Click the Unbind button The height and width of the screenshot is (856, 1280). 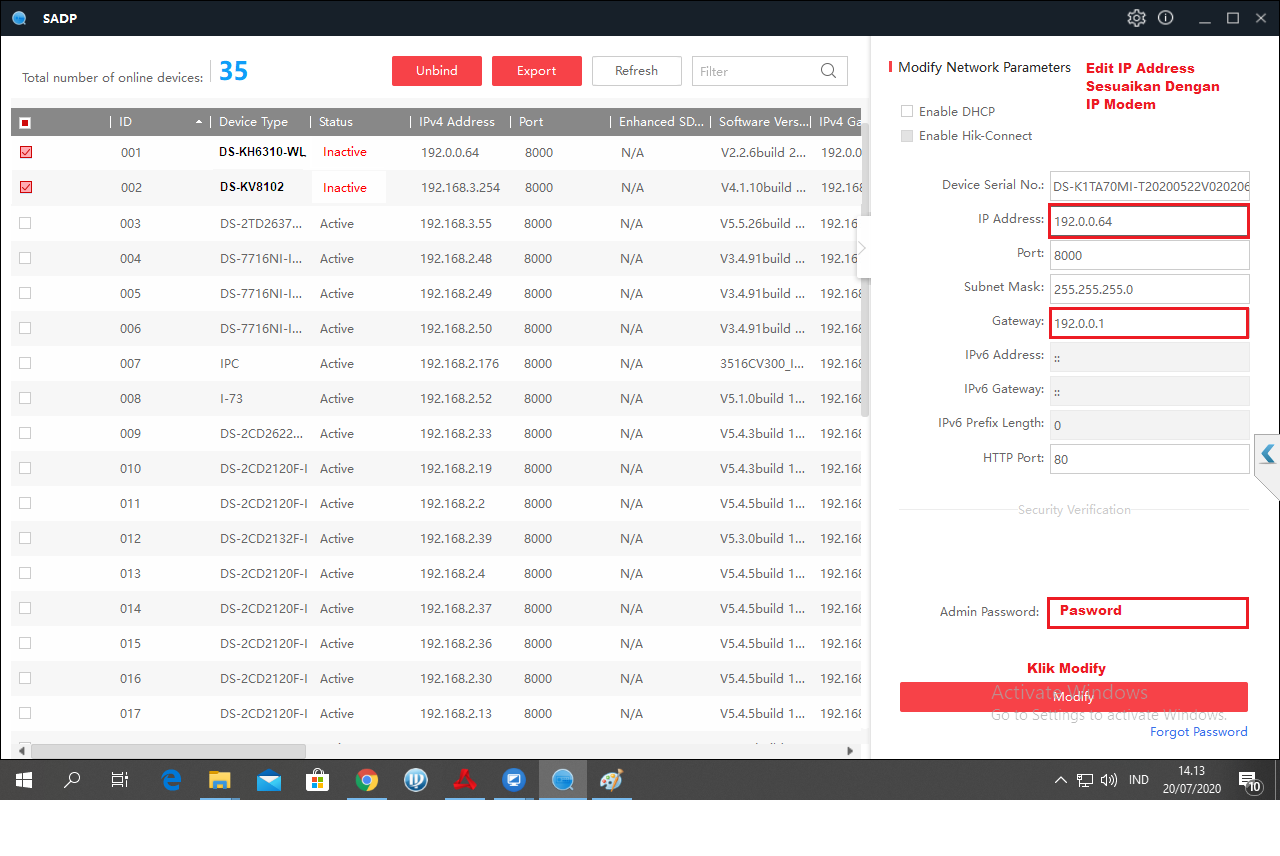[437, 71]
